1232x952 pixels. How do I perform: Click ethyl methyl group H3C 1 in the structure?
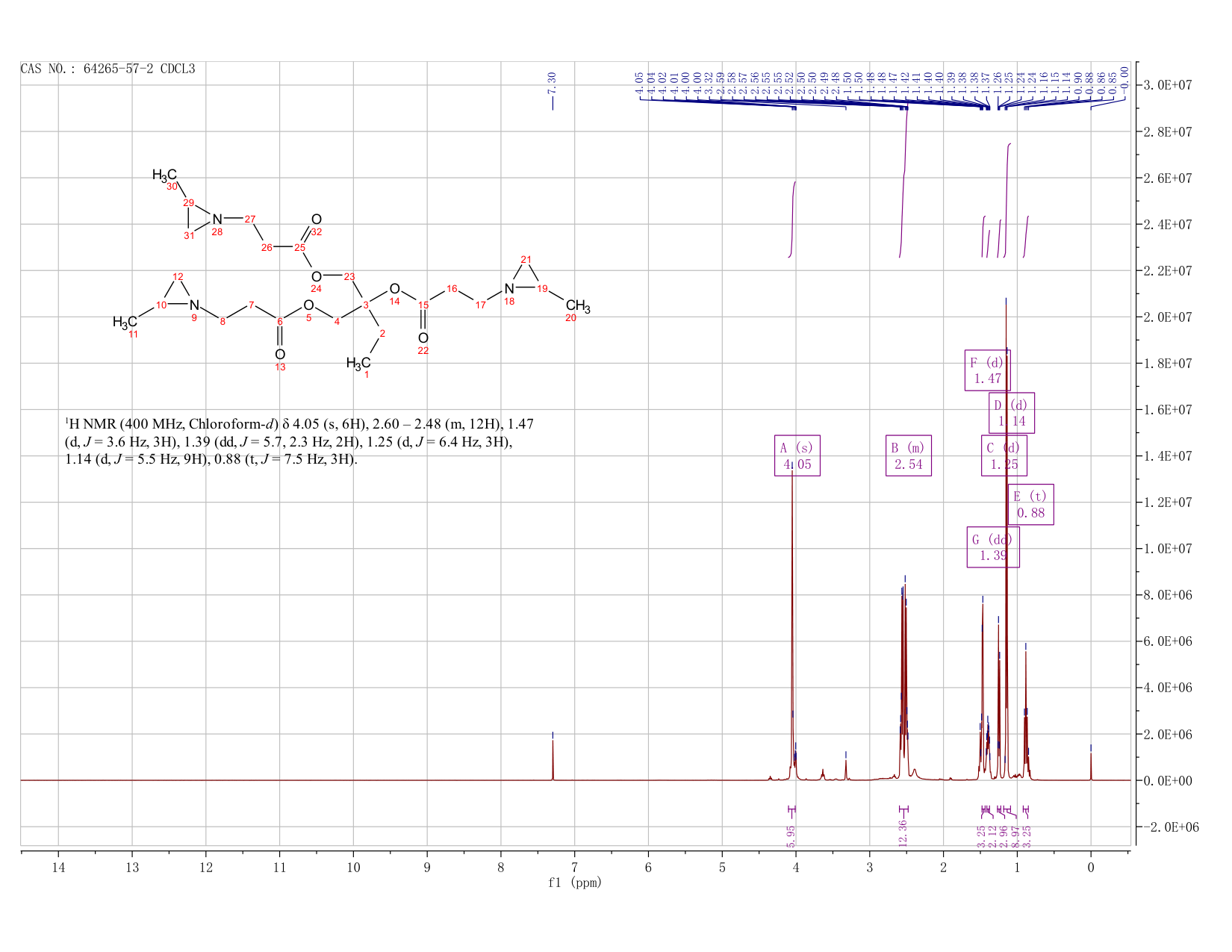(358, 364)
